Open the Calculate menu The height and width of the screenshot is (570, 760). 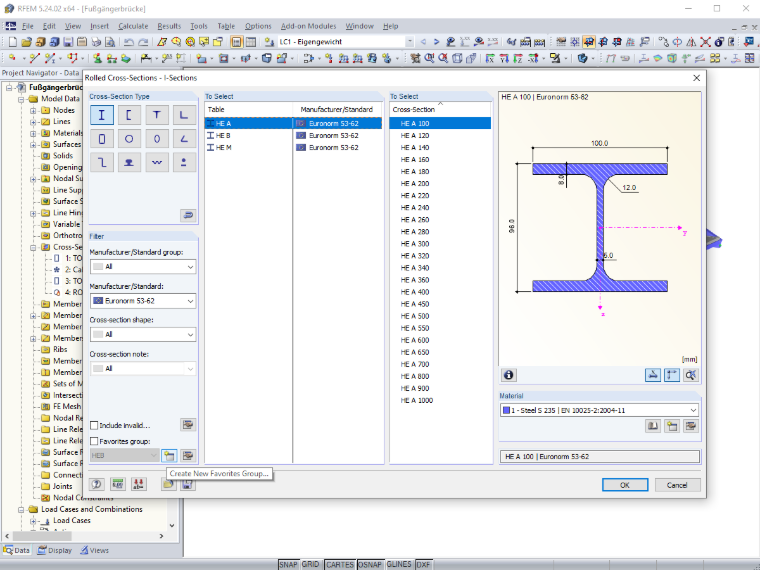tap(133, 26)
